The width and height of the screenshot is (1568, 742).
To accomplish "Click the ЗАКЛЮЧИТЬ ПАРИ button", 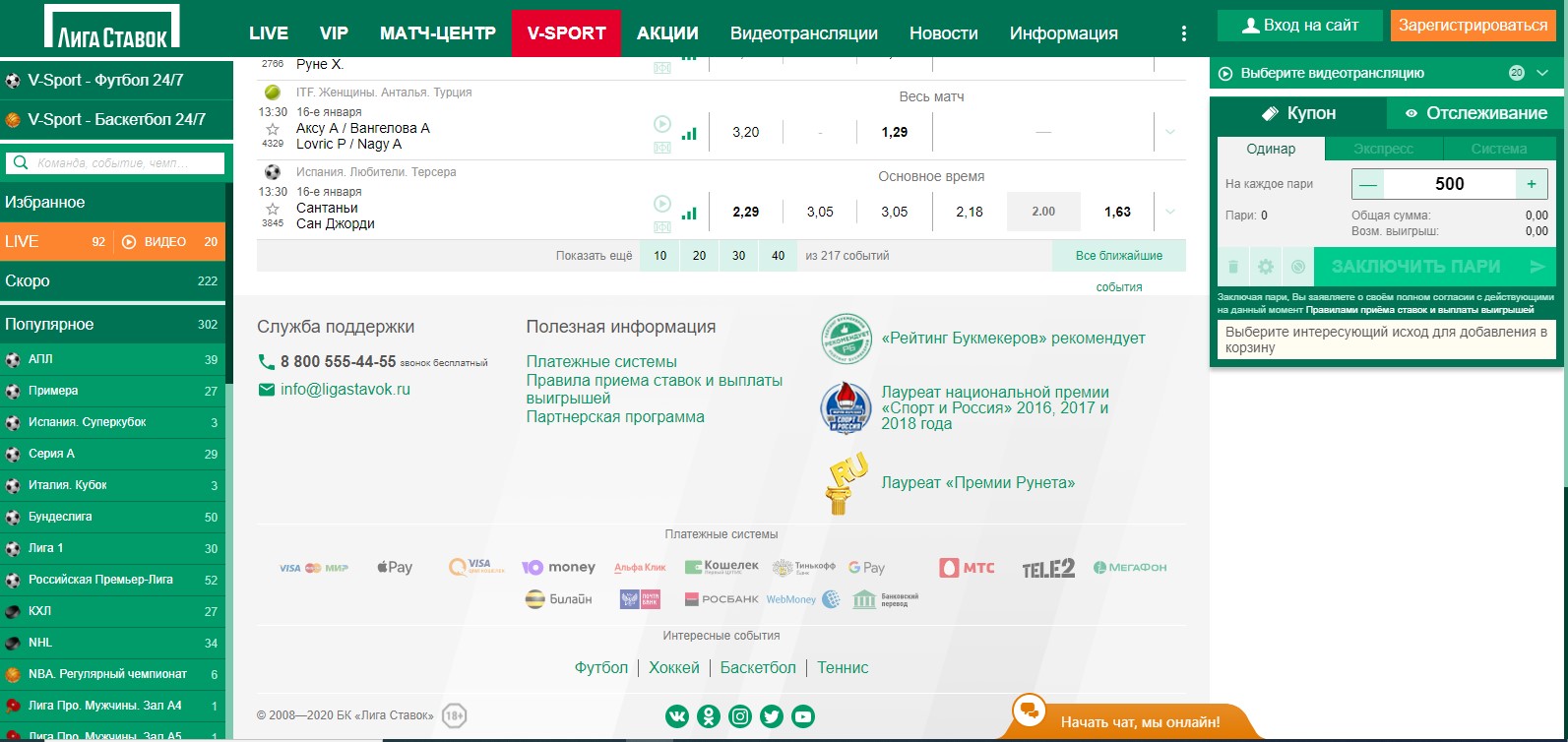I will tap(1435, 267).
